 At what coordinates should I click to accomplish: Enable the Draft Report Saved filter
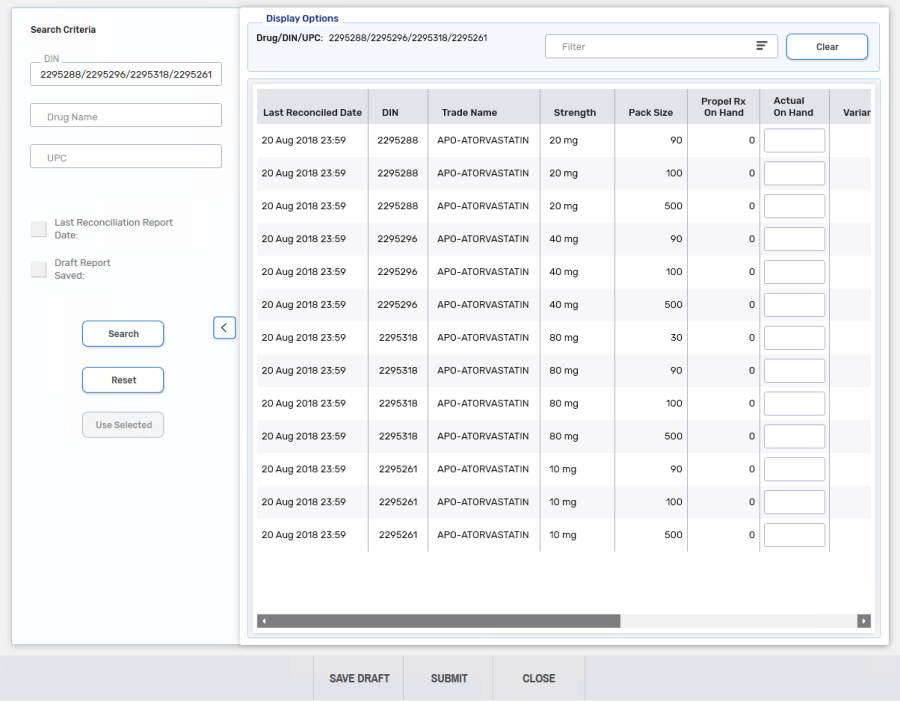click(x=38, y=268)
